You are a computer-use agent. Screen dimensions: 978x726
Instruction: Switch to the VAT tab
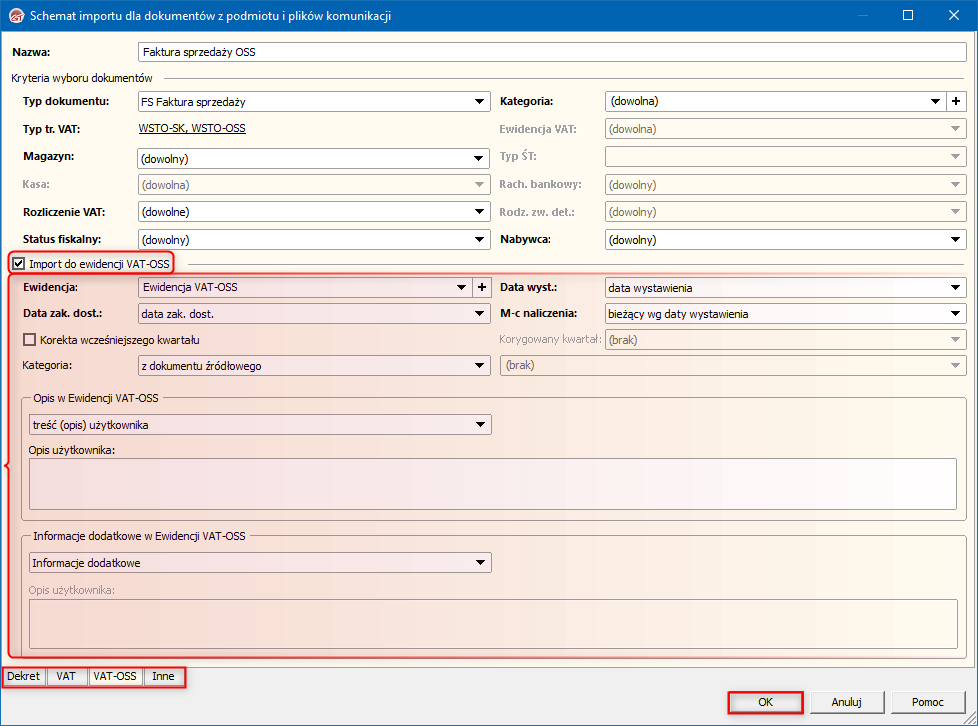pyautogui.click(x=67, y=677)
